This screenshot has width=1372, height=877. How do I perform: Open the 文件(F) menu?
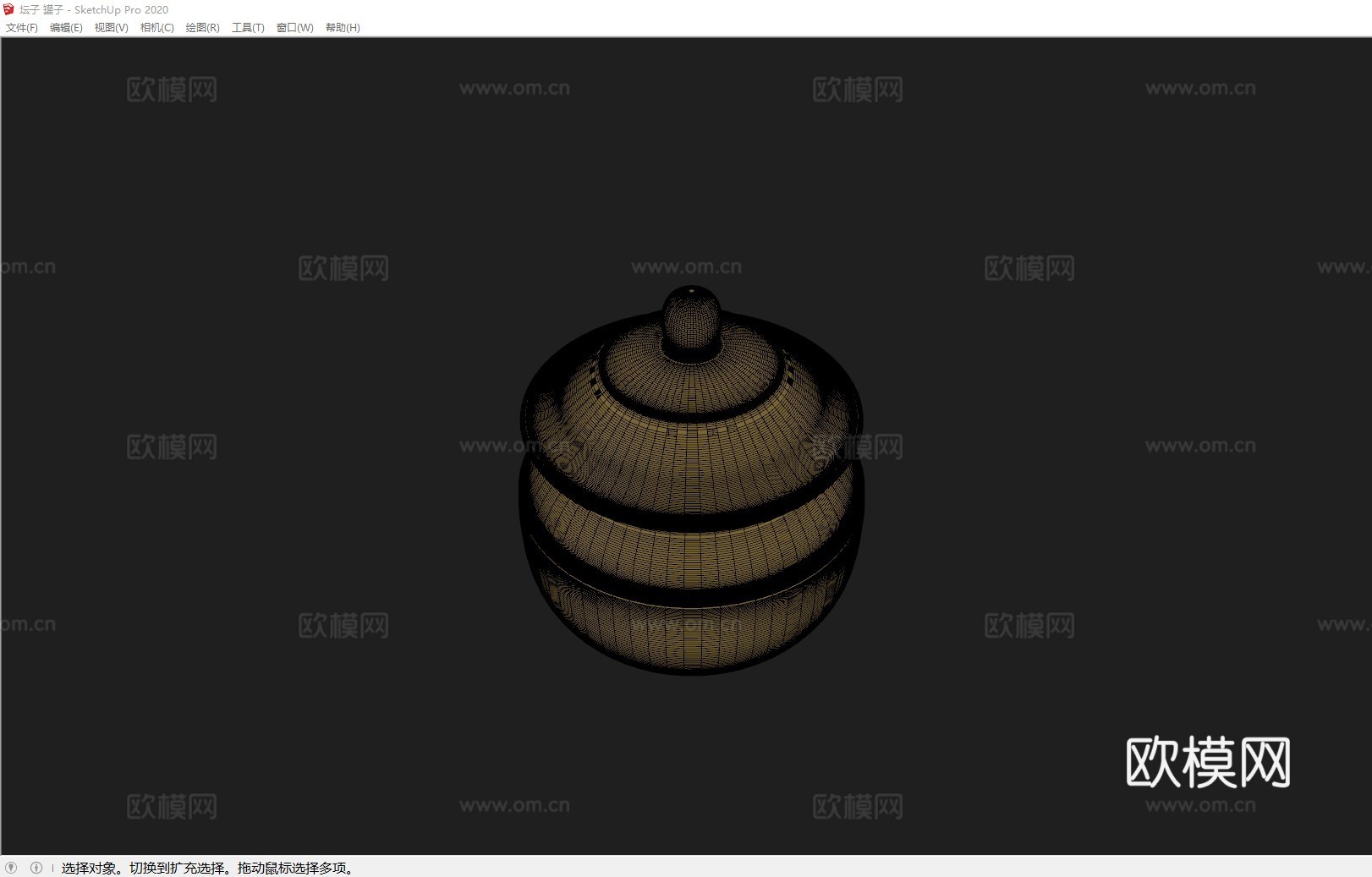tap(22, 28)
